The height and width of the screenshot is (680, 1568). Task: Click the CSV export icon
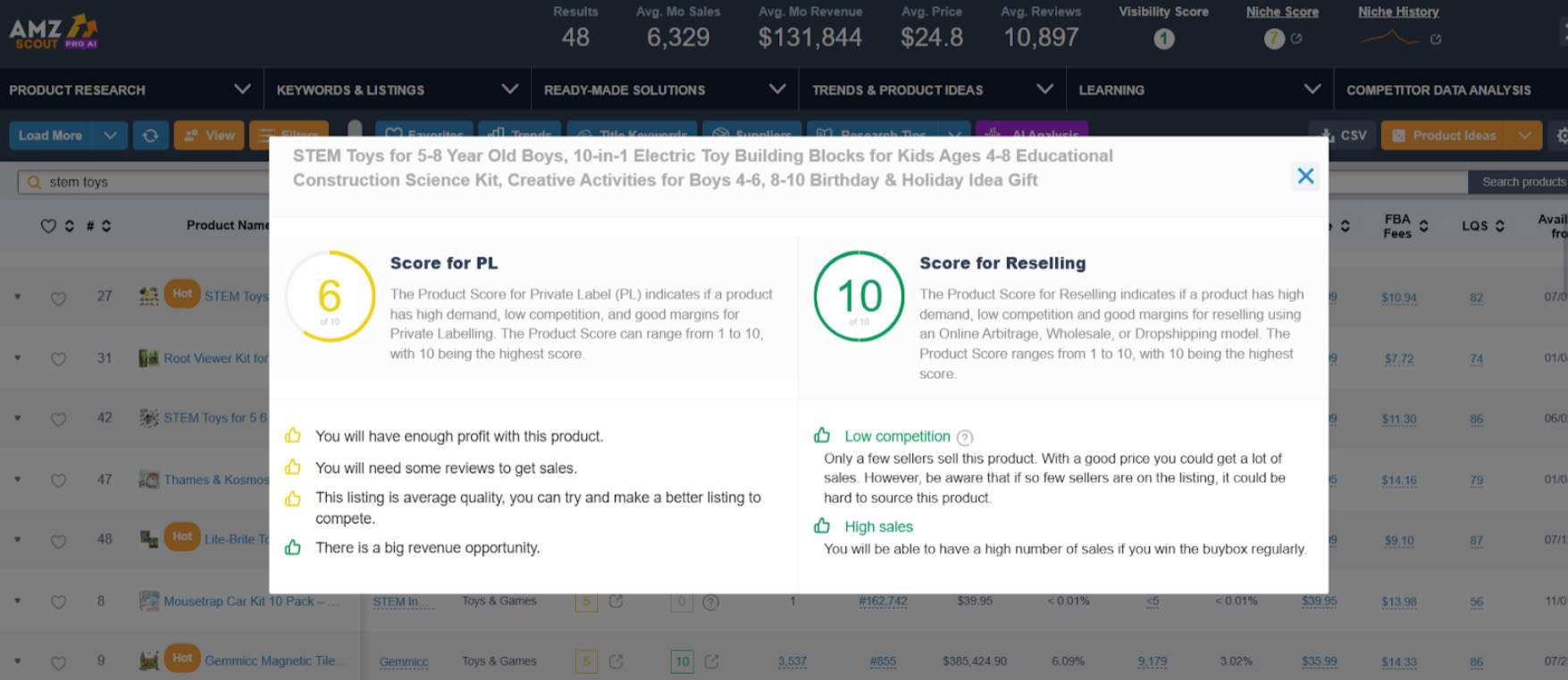click(x=1329, y=135)
